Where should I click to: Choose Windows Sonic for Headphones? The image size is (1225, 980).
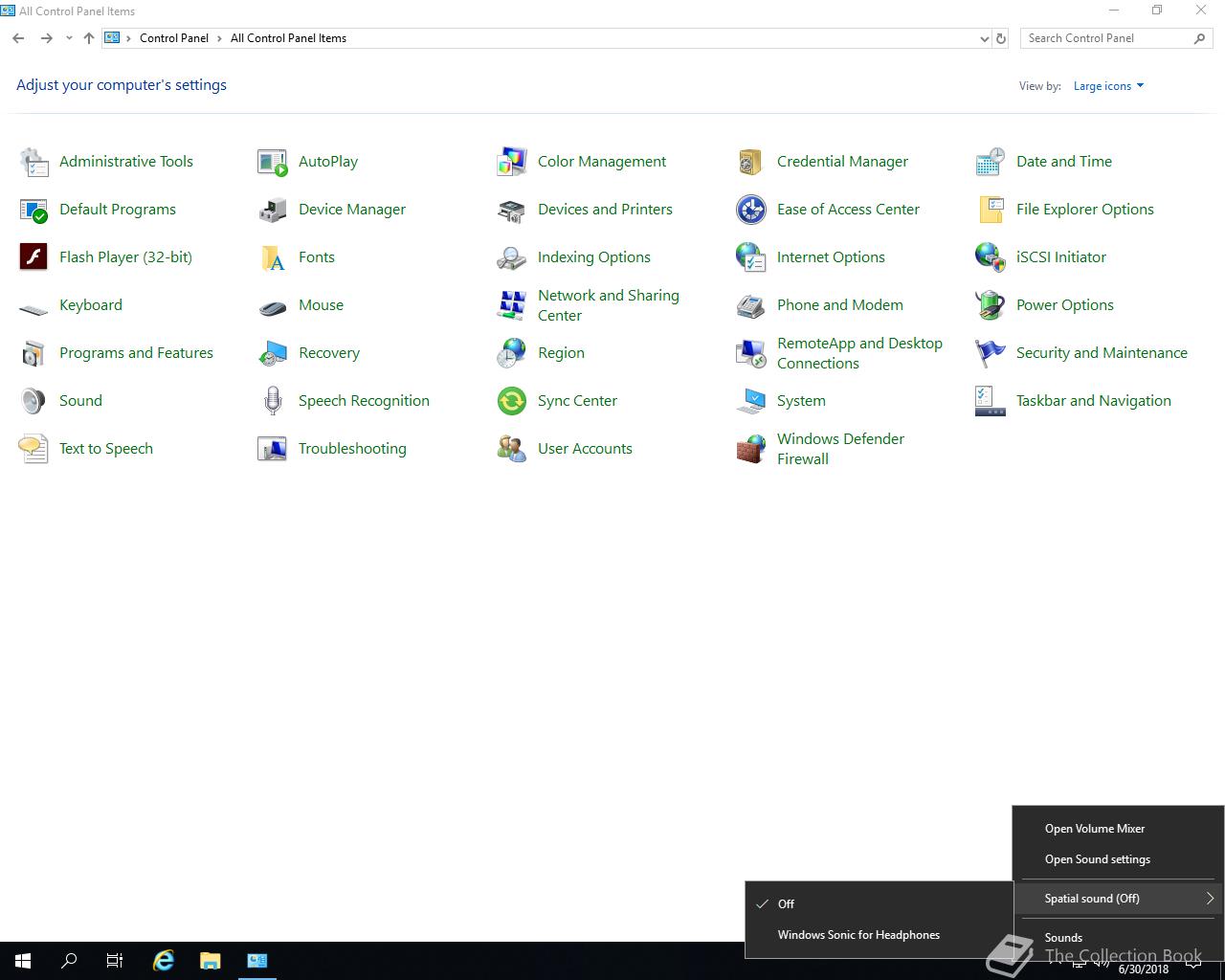[x=879, y=935]
